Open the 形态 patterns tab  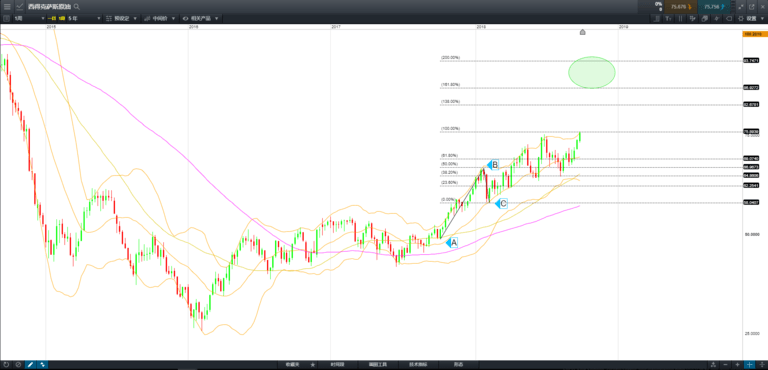coord(458,365)
